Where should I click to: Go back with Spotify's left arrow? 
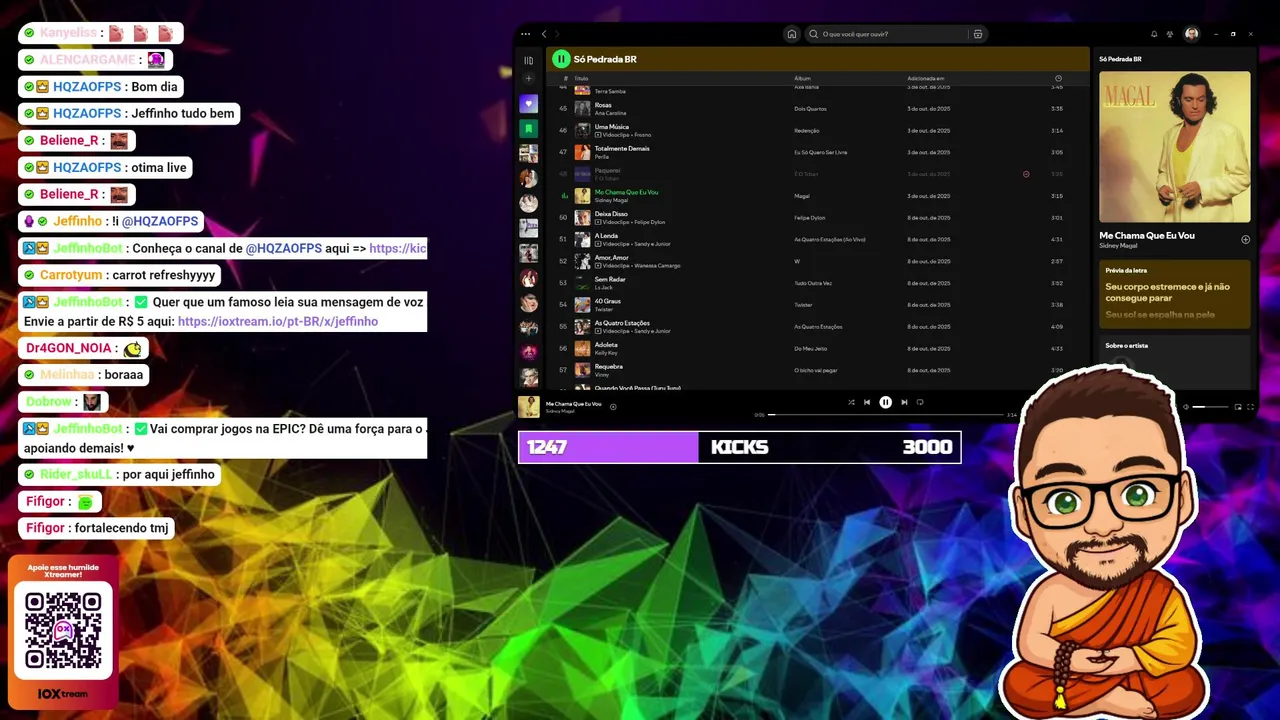pyautogui.click(x=544, y=34)
